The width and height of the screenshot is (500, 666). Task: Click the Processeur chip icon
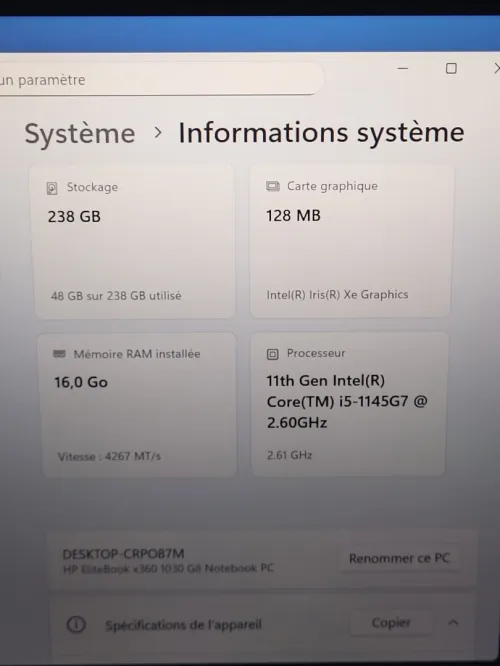point(273,354)
